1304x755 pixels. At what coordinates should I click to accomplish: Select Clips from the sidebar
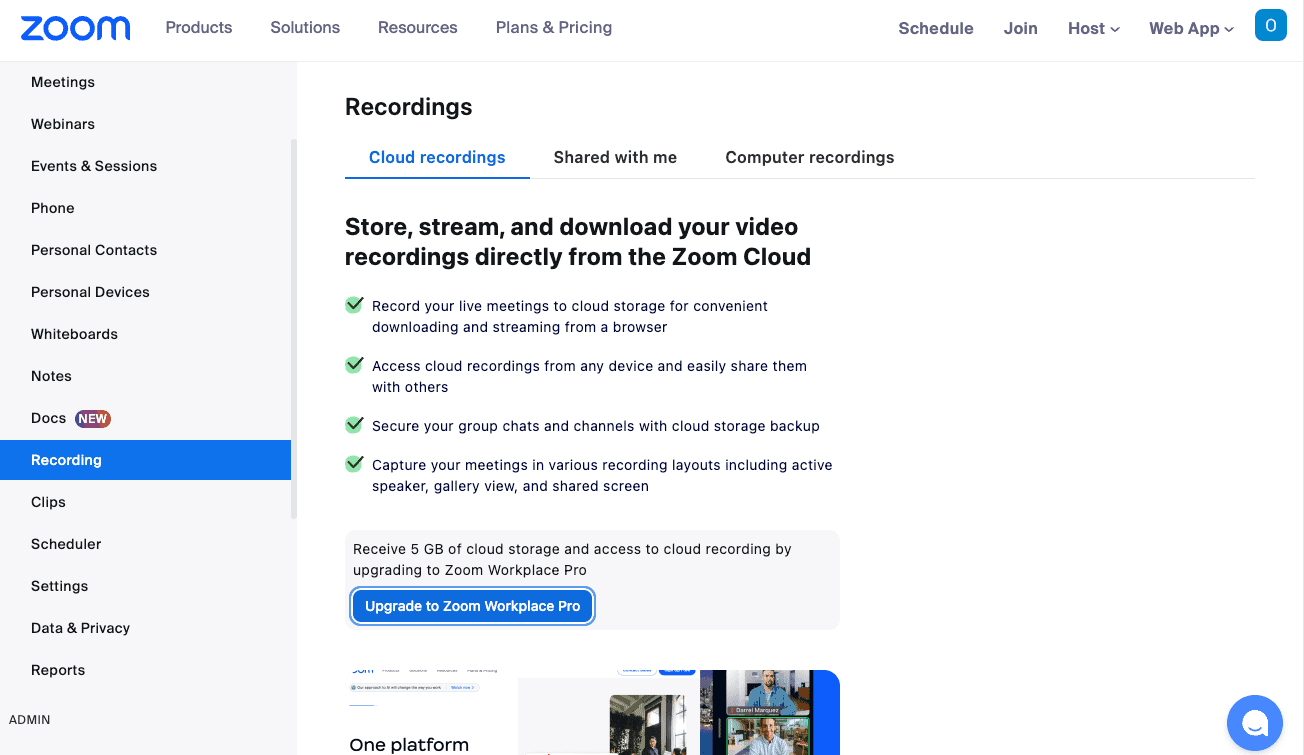47,502
